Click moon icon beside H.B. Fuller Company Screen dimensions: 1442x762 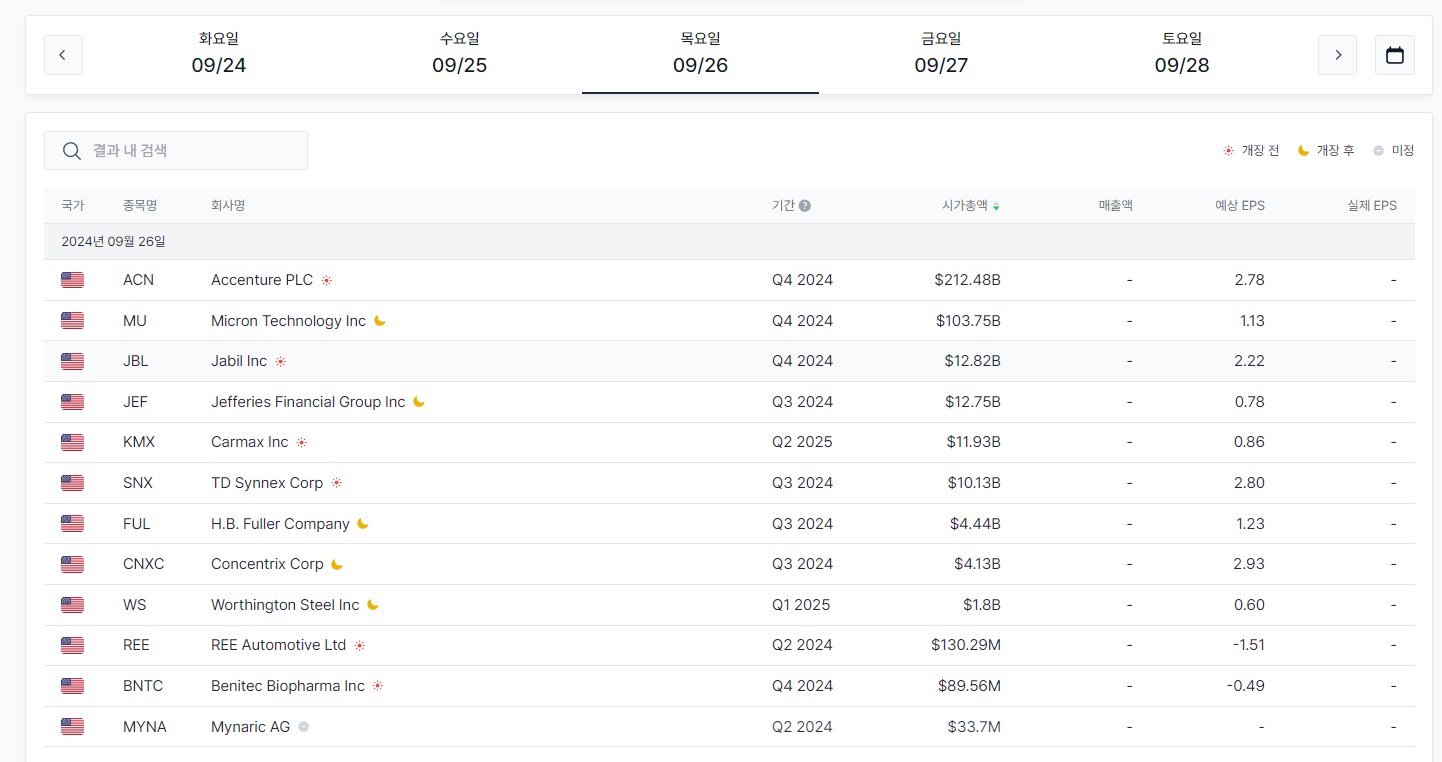tap(363, 523)
